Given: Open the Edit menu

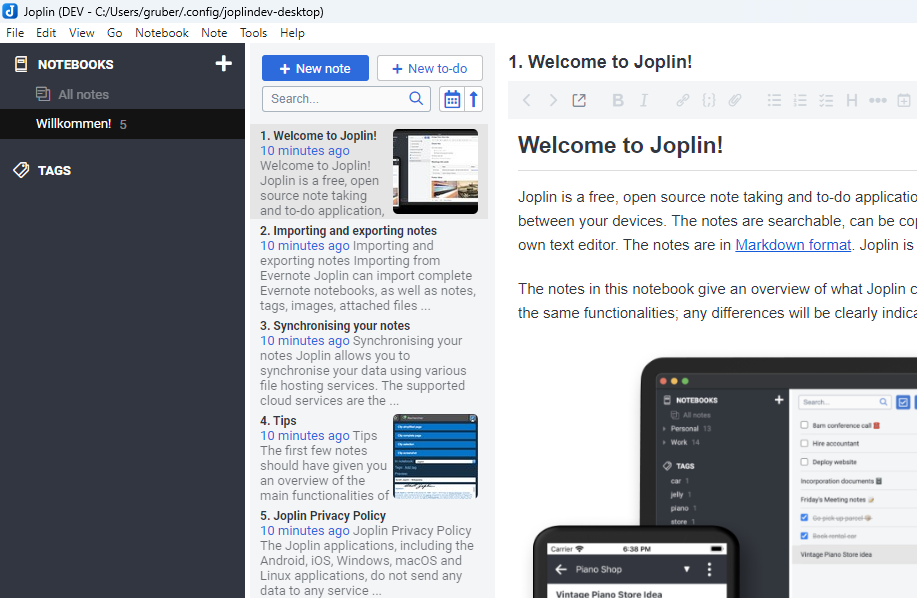Looking at the screenshot, I should [x=46, y=33].
